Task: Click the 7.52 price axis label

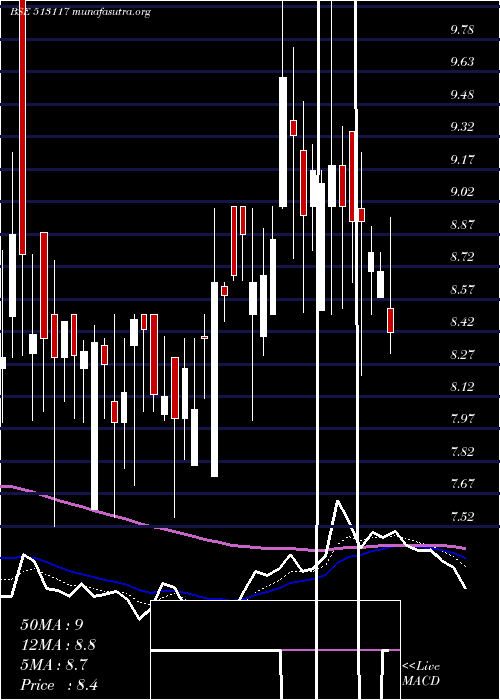Action: coord(462,517)
